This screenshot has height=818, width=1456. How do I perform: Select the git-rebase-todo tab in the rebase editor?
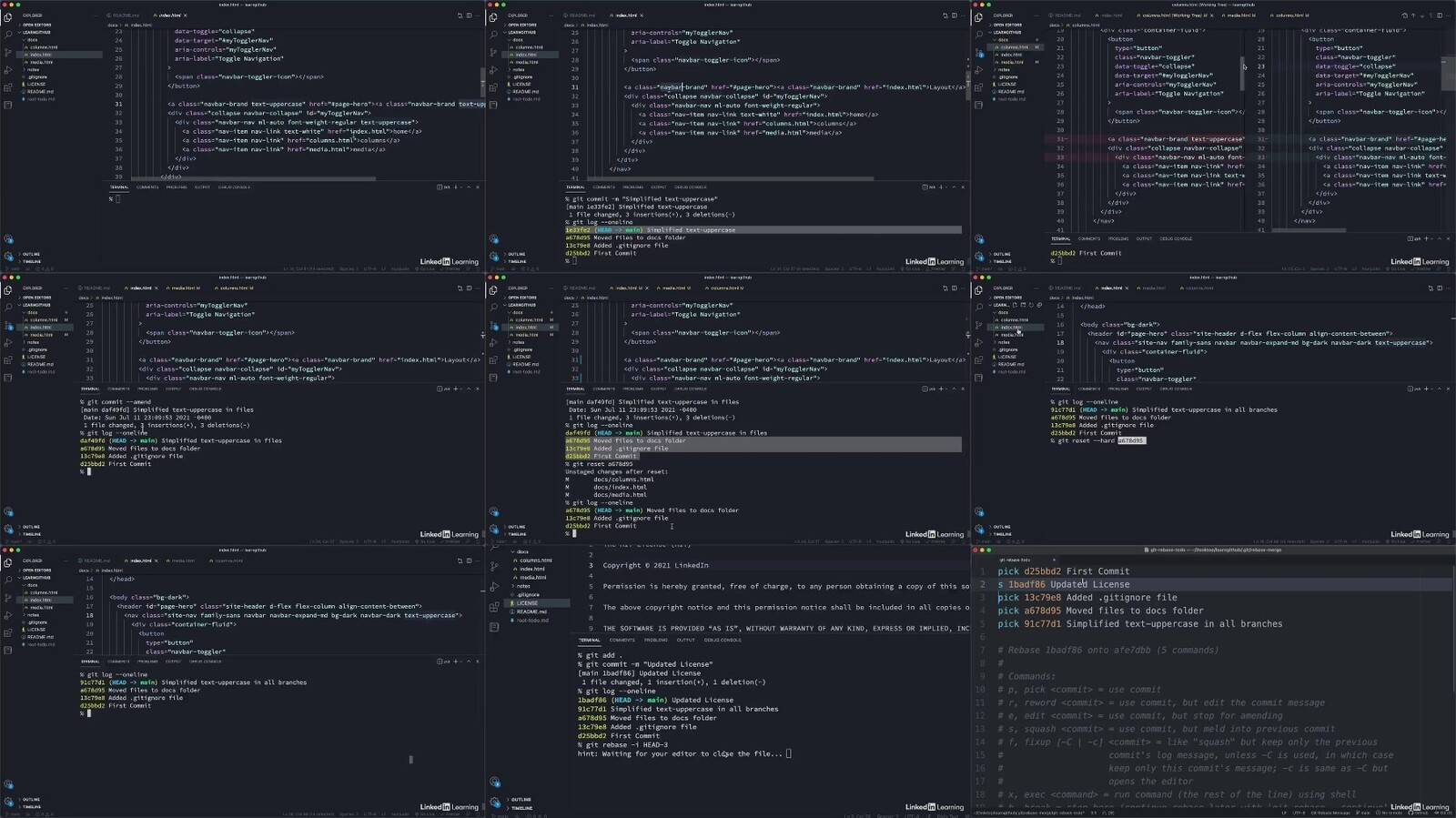pyautogui.click(x=1014, y=560)
